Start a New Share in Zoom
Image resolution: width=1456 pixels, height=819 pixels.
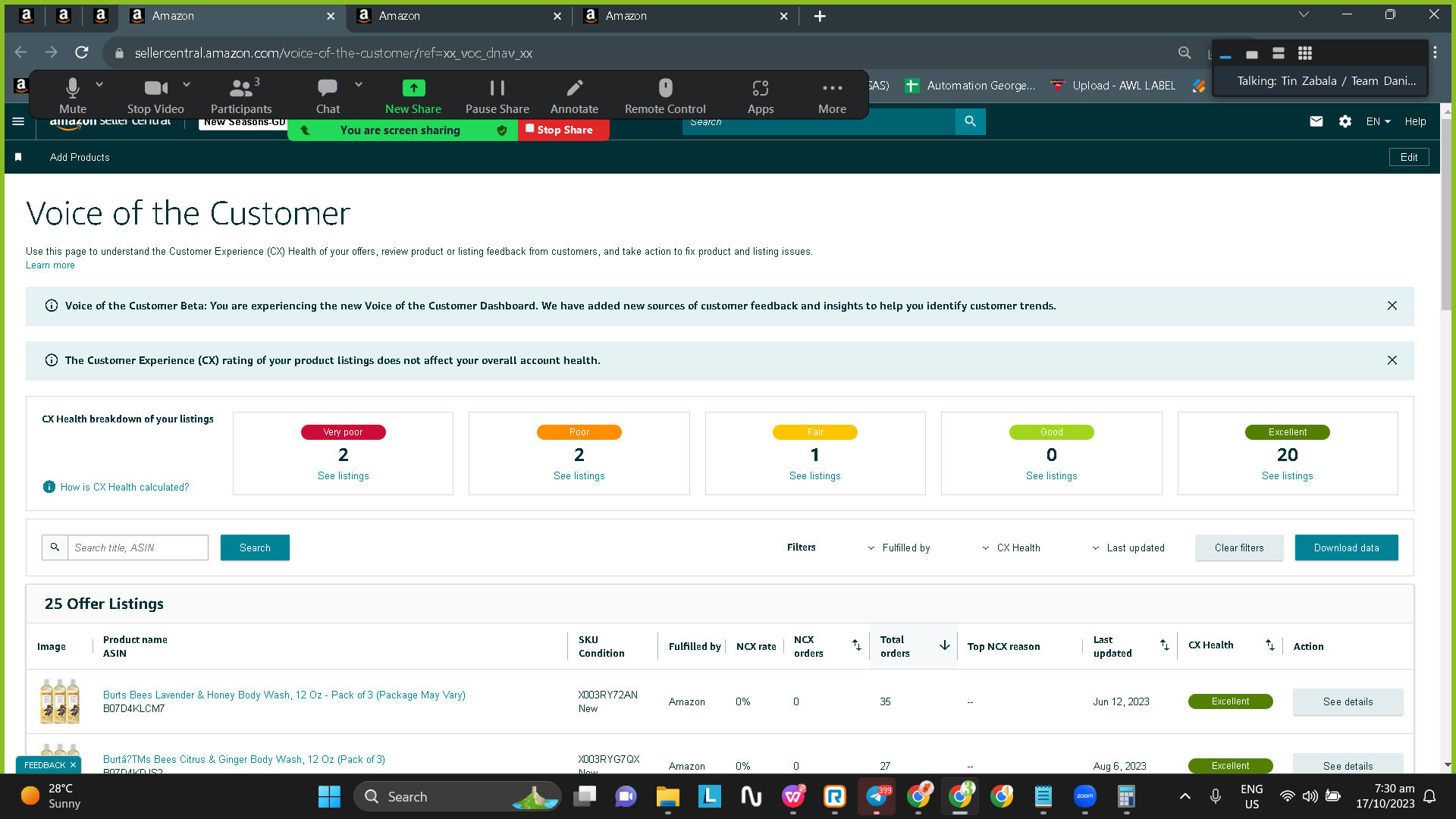tap(413, 96)
